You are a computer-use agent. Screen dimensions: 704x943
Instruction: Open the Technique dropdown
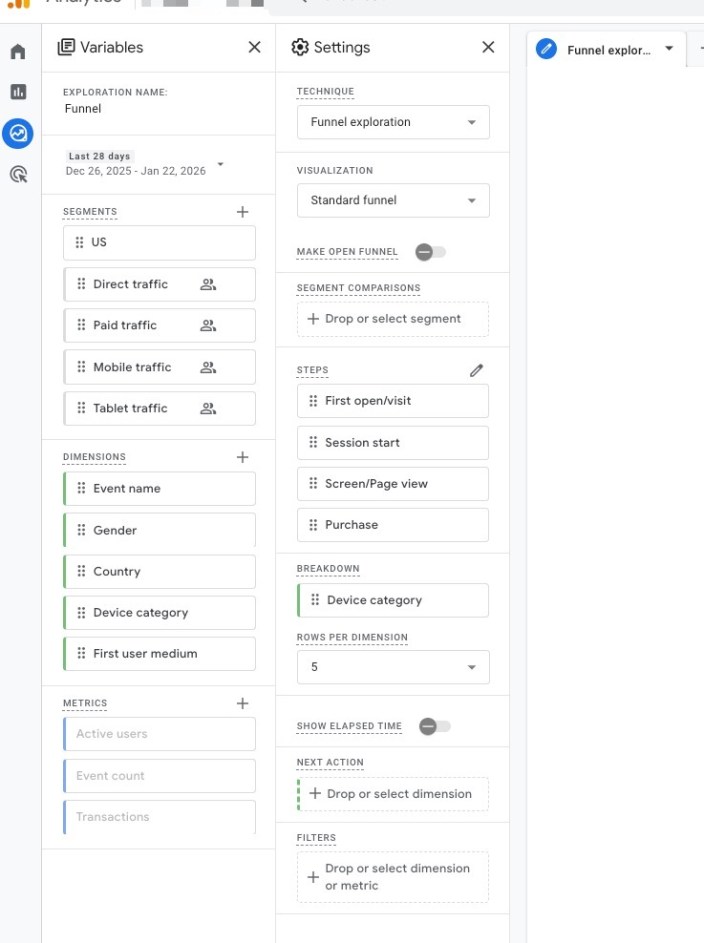point(393,122)
